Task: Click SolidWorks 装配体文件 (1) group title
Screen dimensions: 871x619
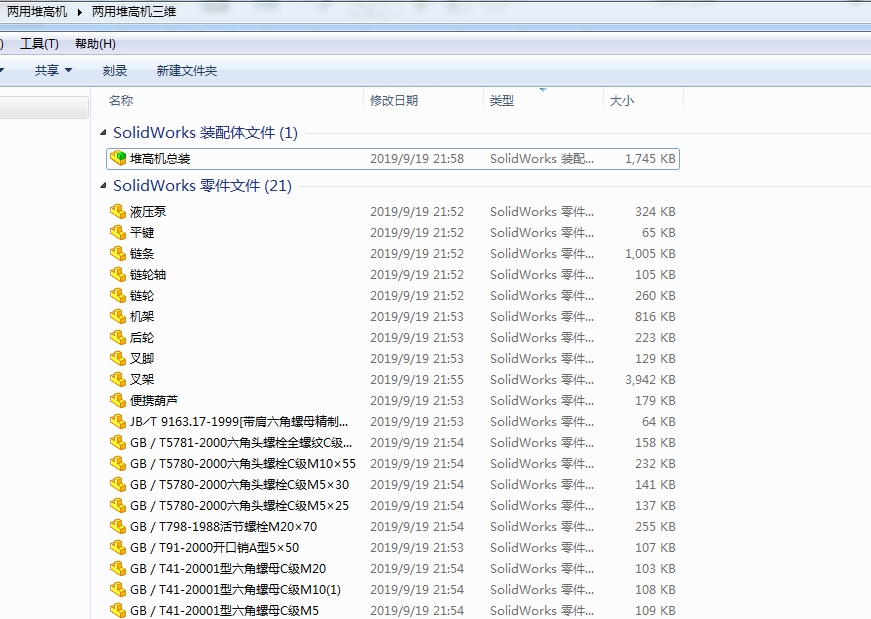Action: point(206,133)
